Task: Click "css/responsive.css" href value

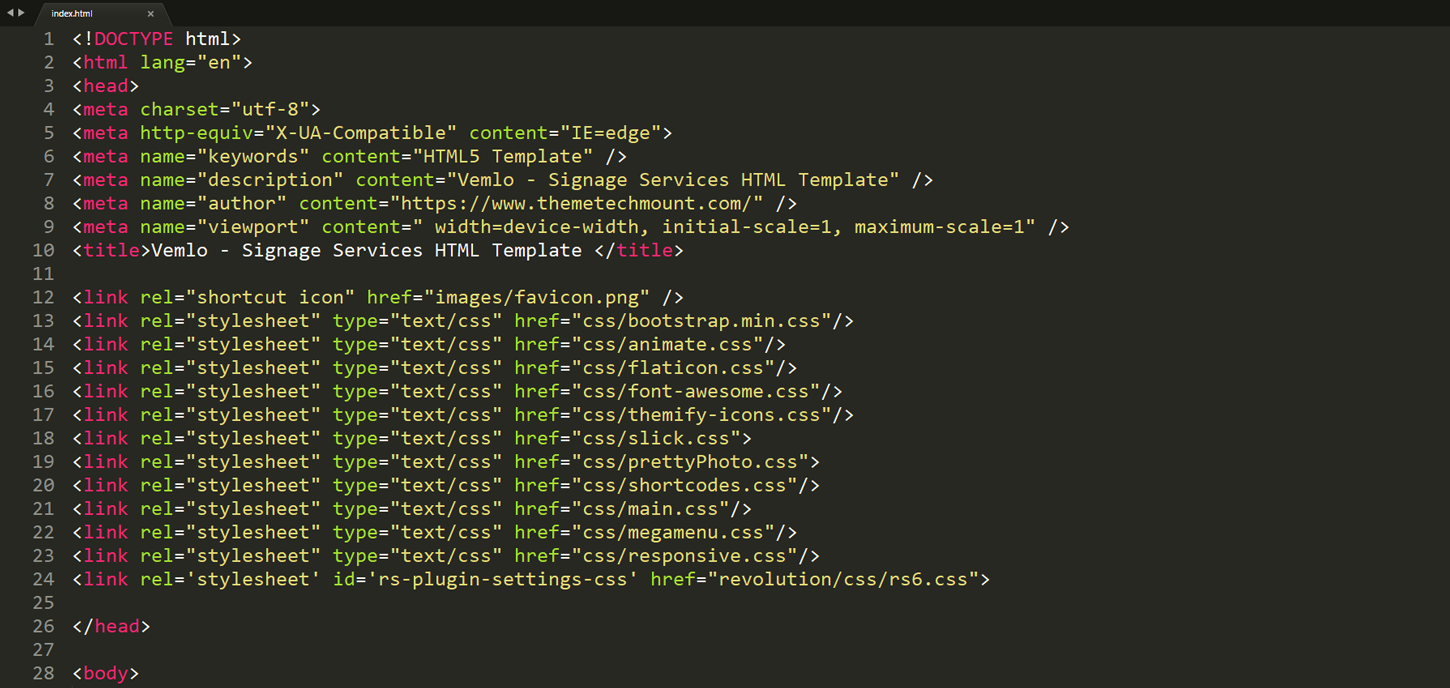Action: point(685,556)
